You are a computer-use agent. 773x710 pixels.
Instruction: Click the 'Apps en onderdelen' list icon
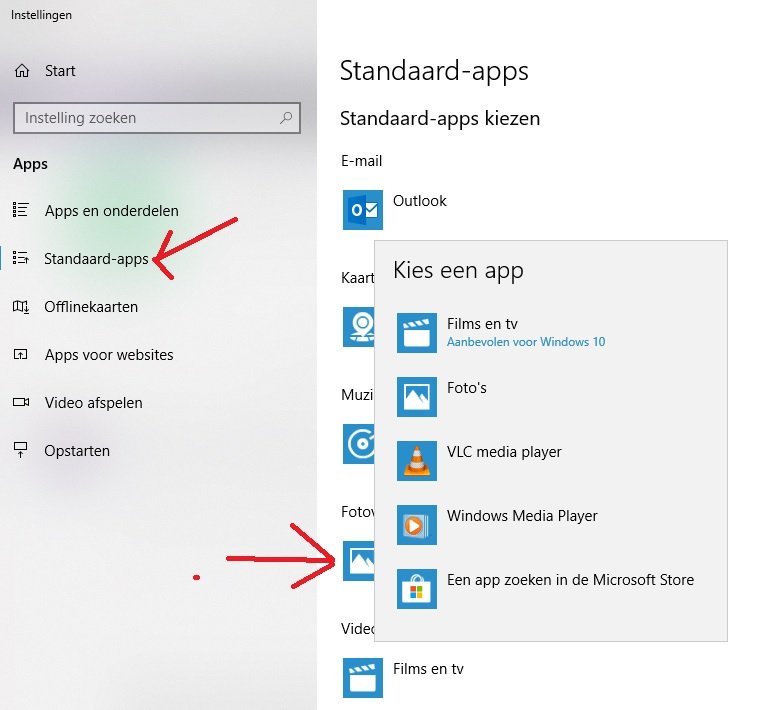(21, 210)
